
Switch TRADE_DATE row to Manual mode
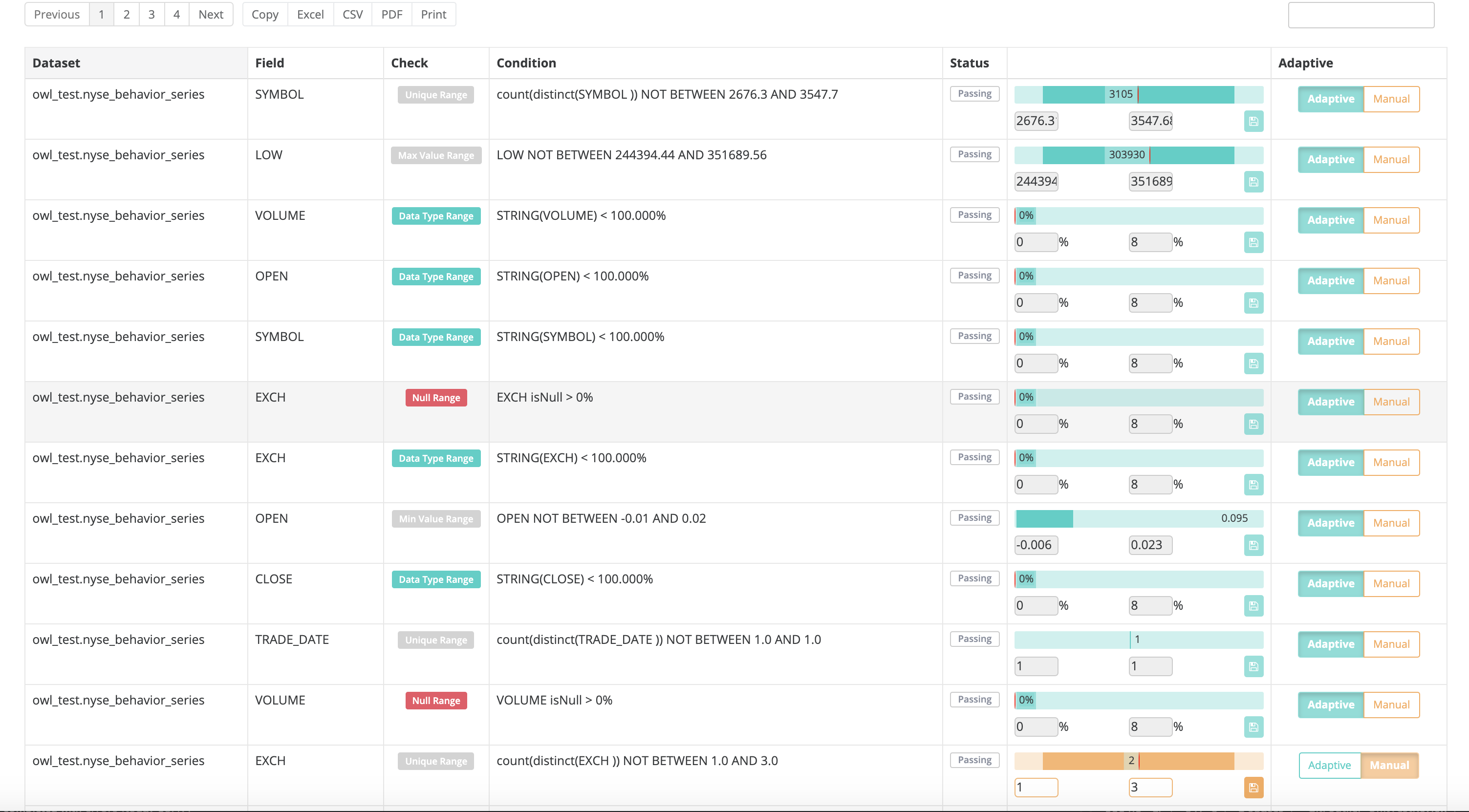pyautogui.click(x=1390, y=644)
